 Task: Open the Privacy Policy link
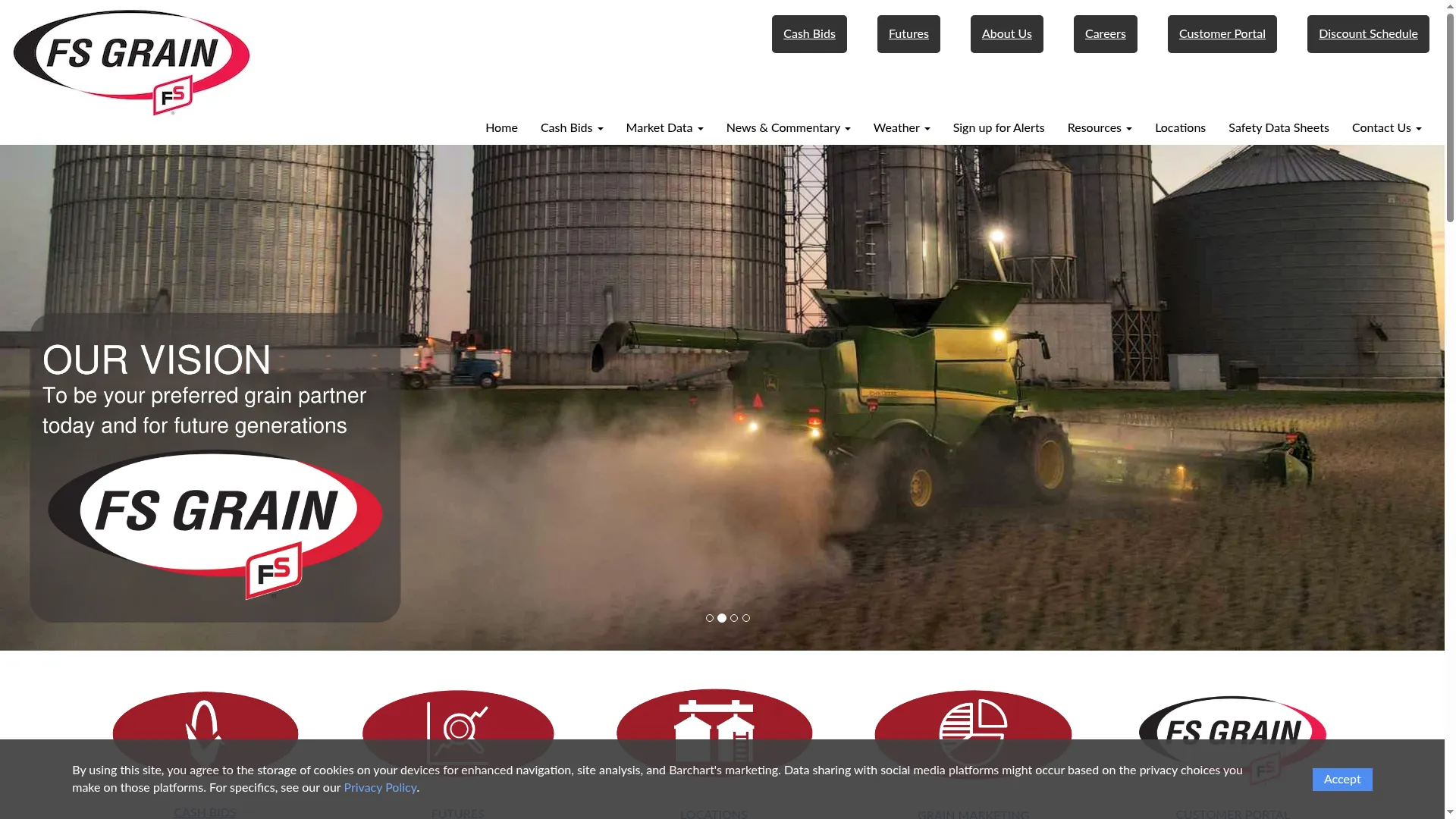click(380, 787)
